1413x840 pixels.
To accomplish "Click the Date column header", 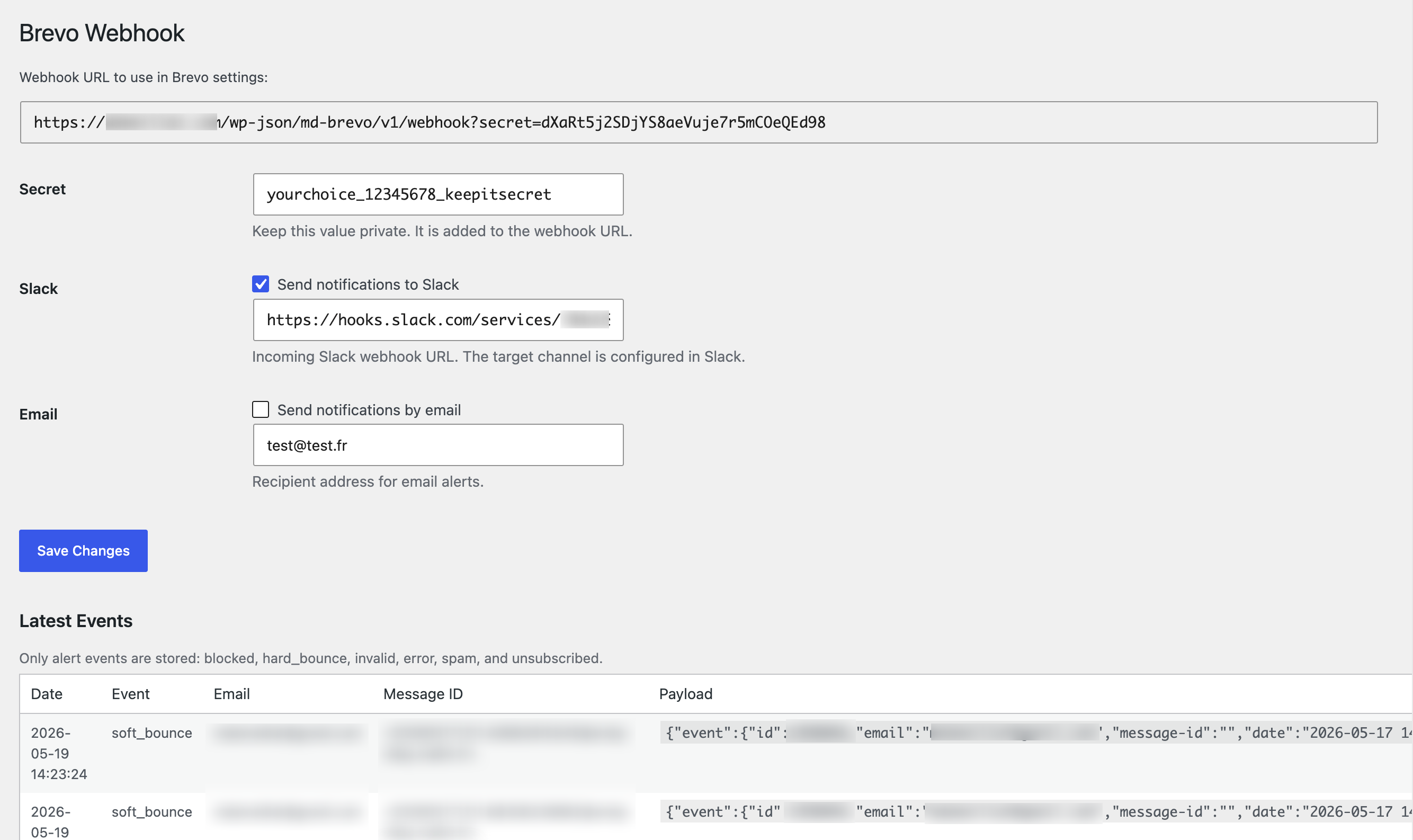I will [x=47, y=694].
